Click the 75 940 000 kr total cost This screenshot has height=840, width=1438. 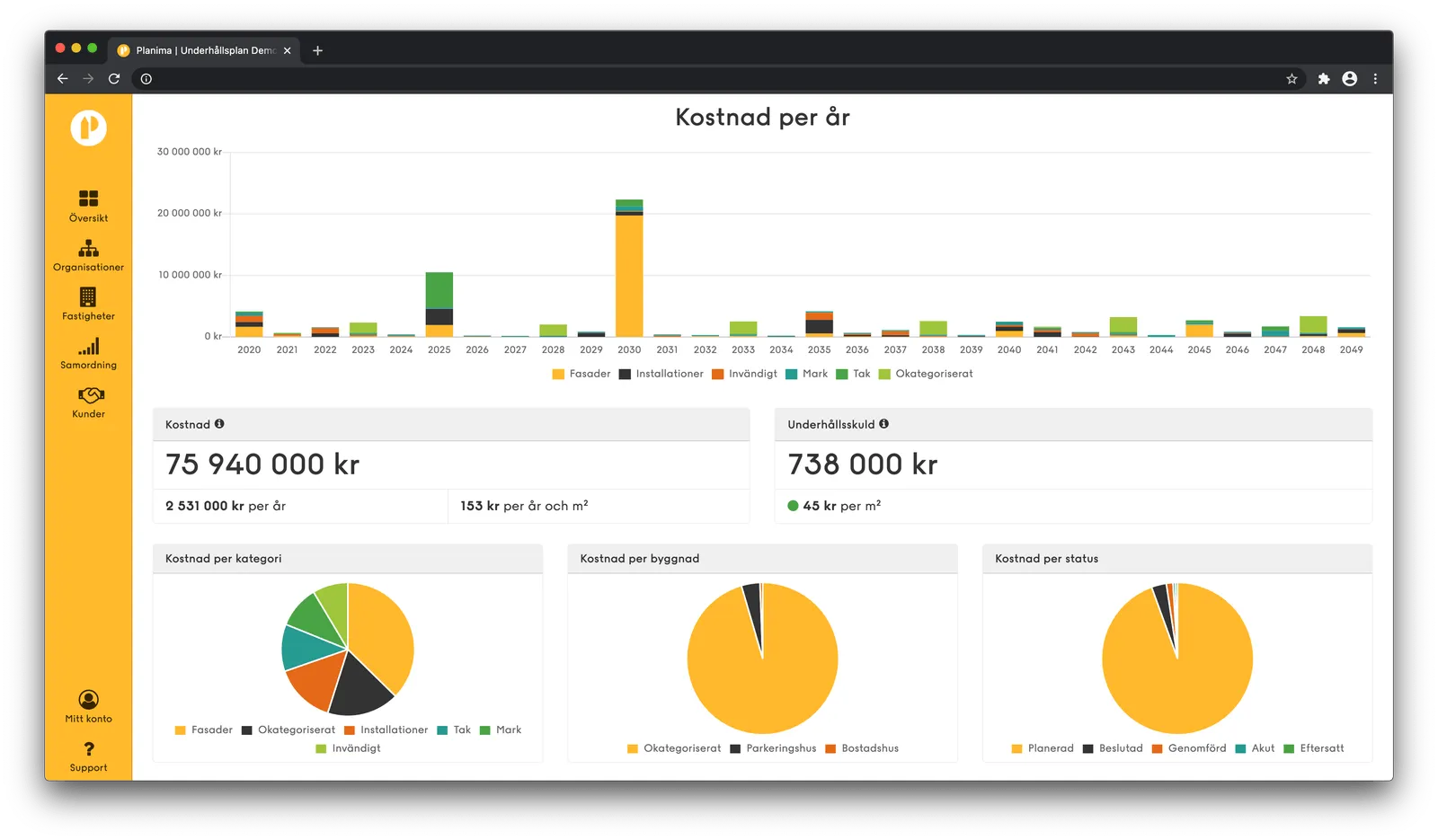(x=262, y=464)
